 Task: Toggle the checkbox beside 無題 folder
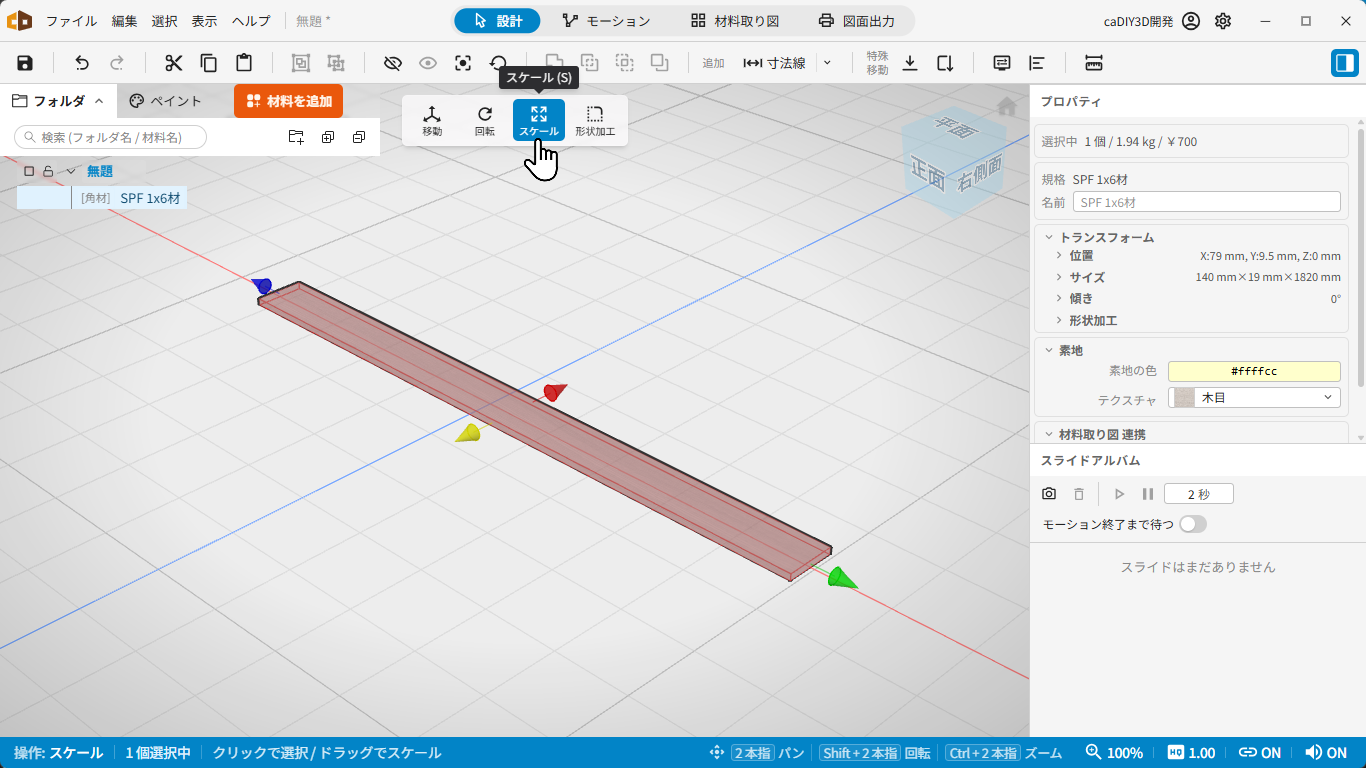pos(29,171)
